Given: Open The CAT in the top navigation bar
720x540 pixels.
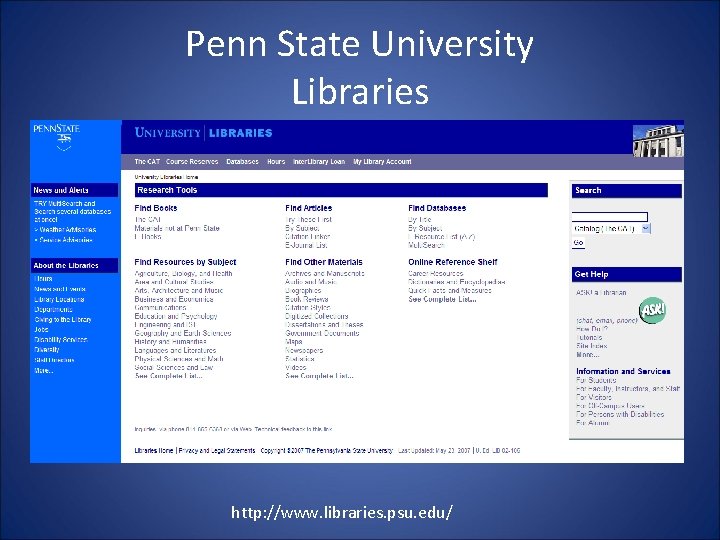Looking at the screenshot, I should coord(147,162).
